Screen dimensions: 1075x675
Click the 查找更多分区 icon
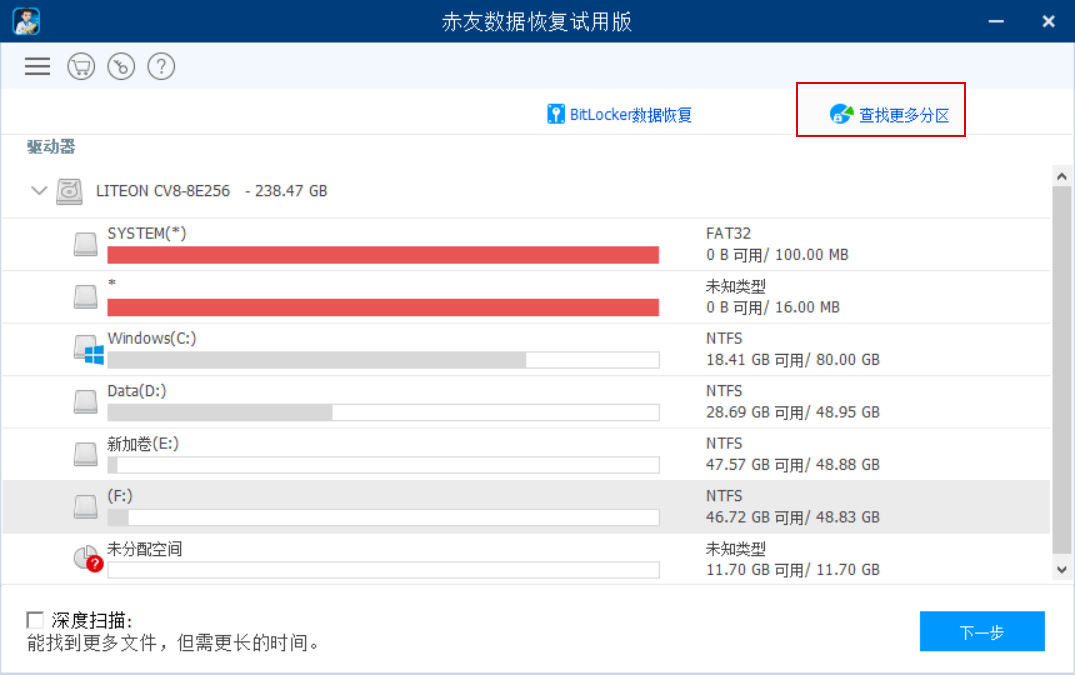[841, 114]
